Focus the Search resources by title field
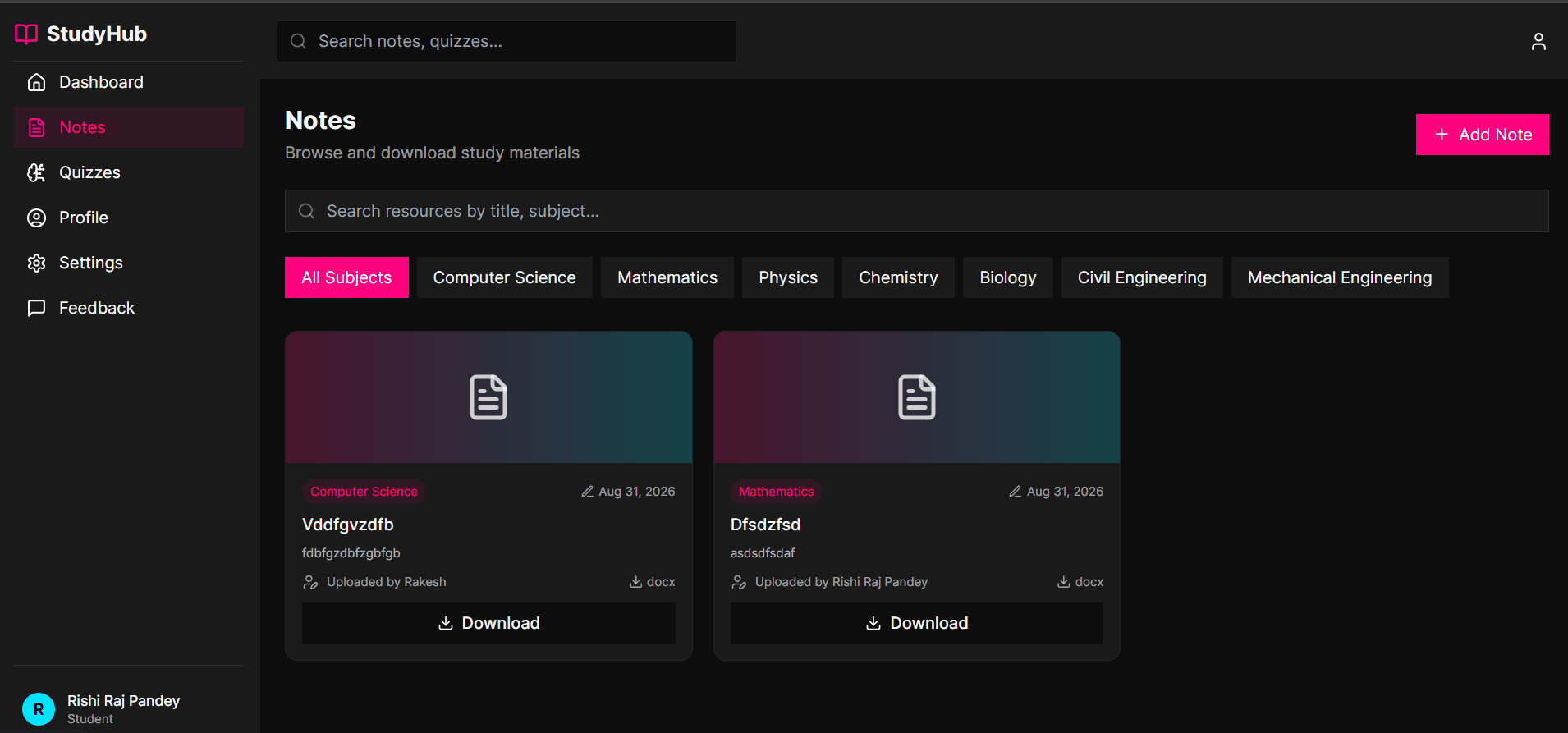 917,211
